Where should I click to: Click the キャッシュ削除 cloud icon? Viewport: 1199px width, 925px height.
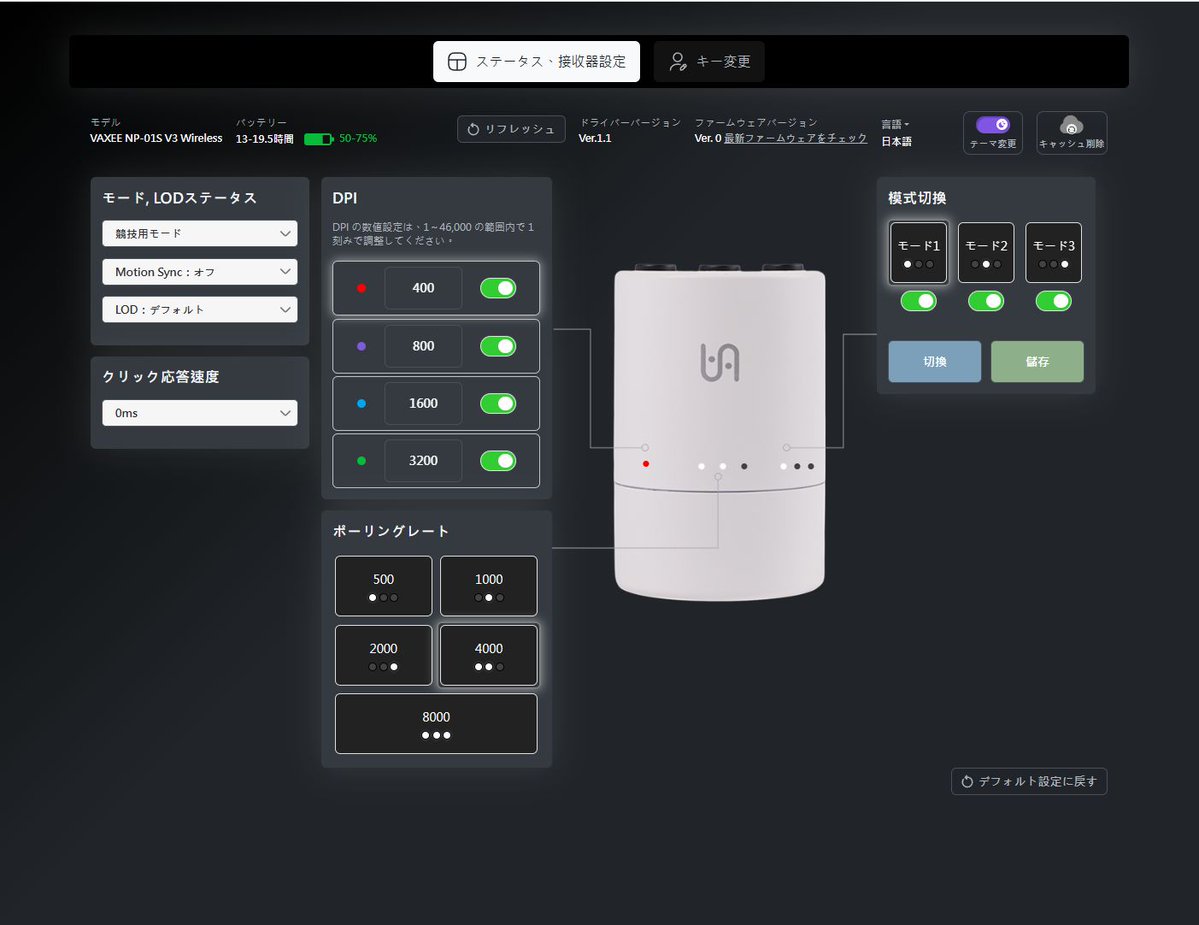pos(1071,125)
